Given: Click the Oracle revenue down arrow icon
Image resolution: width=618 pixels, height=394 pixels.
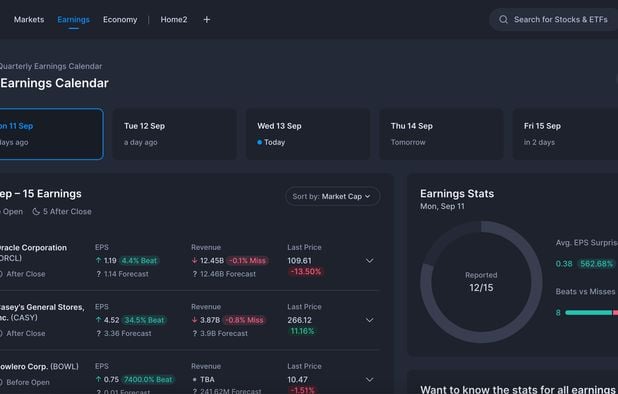Looking at the screenshot, I should (195, 260).
